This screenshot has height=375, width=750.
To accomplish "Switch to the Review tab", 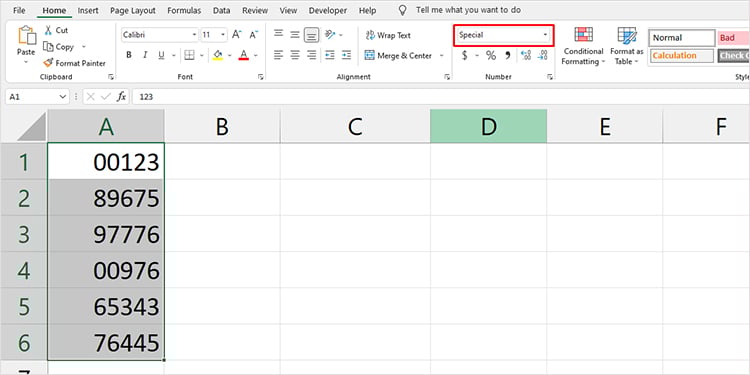I will [255, 10].
